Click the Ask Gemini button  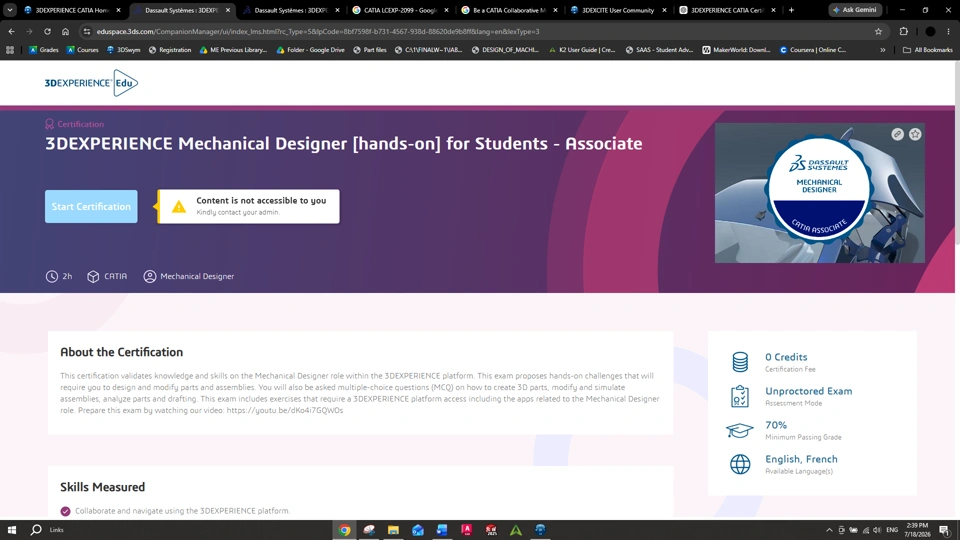point(855,10)
